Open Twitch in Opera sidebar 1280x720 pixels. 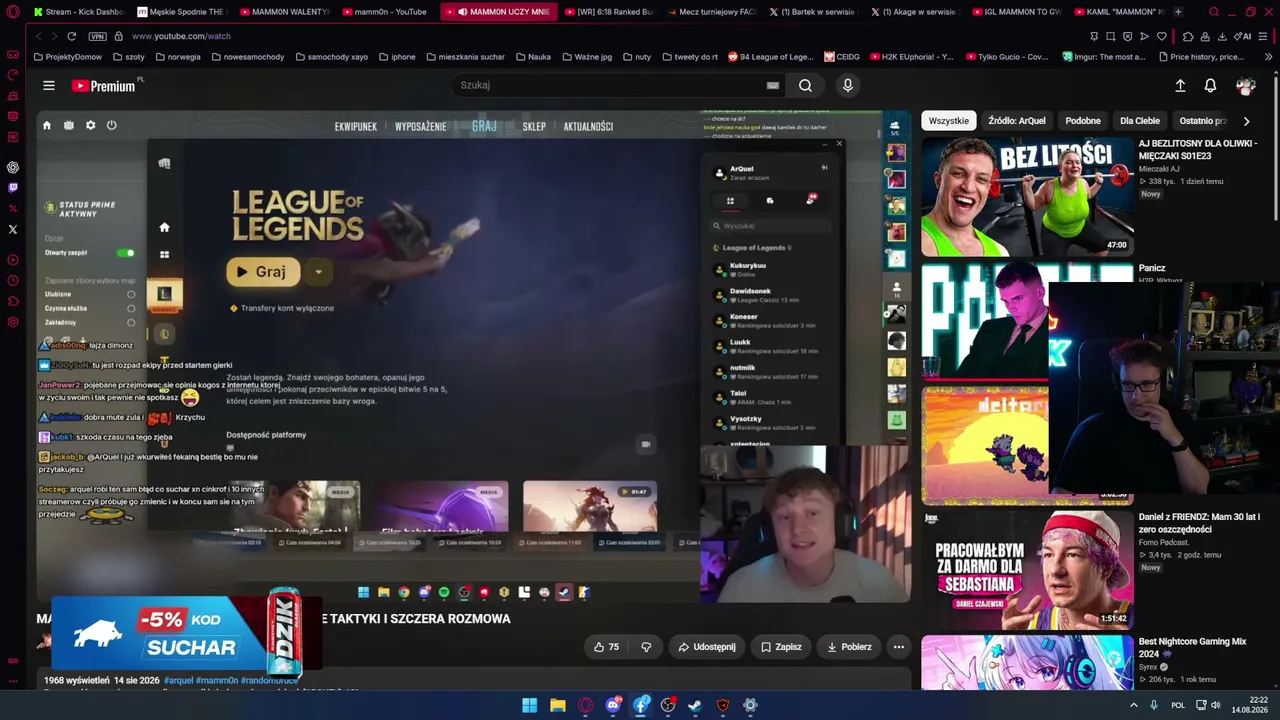point(13,187)
